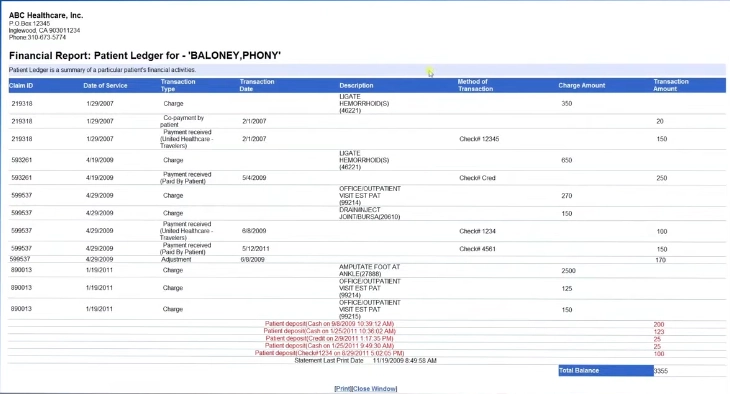This screenshot has height=394, width=730.
Task: Click charge amount 270
Action: (567, 196)
